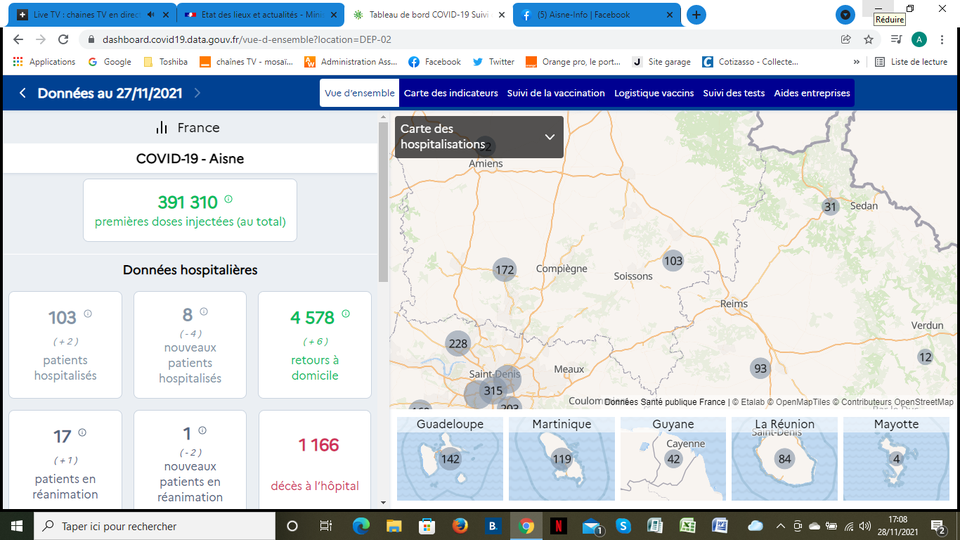The width and height of the screenshot is (960, 540).
Task: Open a new browser tab
Action: [696, 15]
